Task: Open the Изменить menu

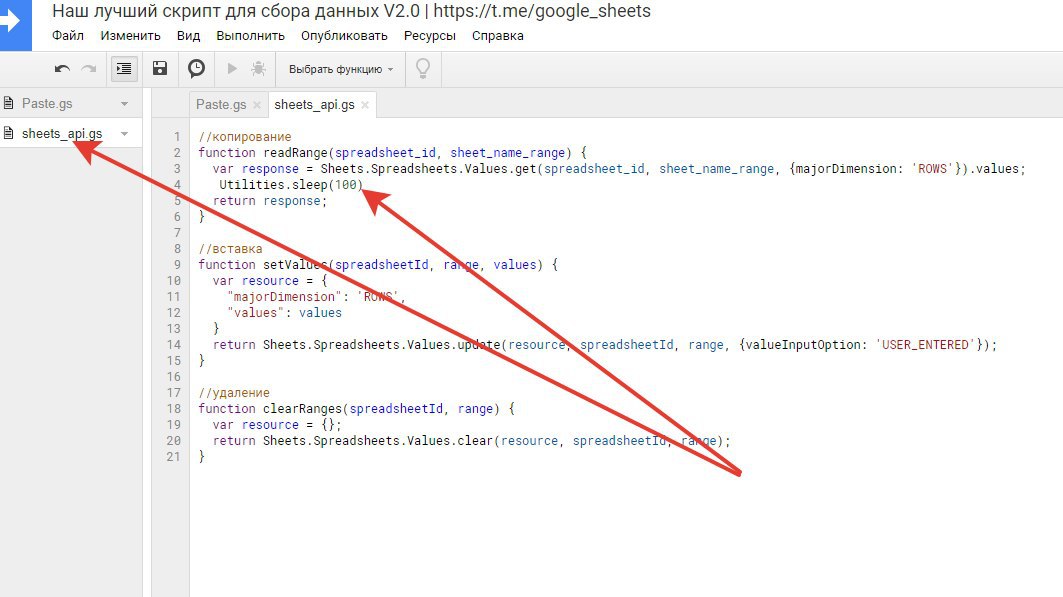Action: click(x=130, y=35)
